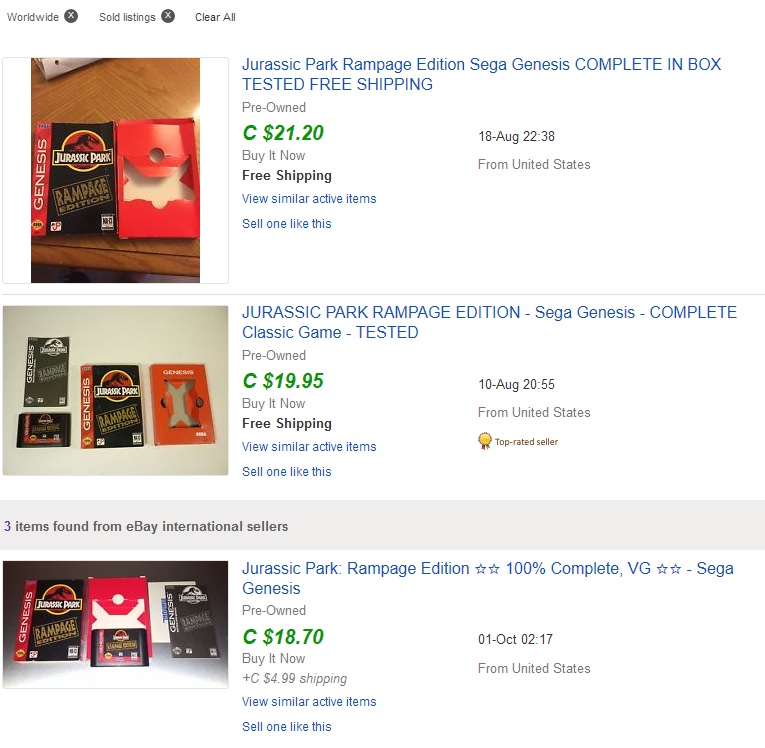Open the Complete In Box Rampage Edition listing title
Image resolution: width=765 pixels, height=748 pixels.
[x=481, y=74]
